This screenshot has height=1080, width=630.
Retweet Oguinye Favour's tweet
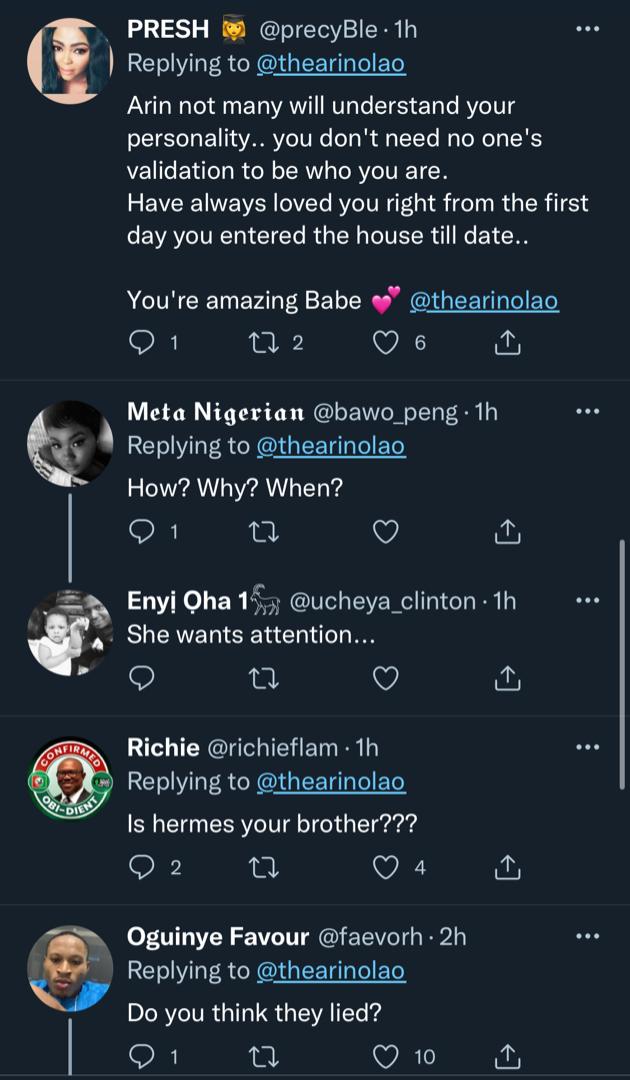(264, 1055)
